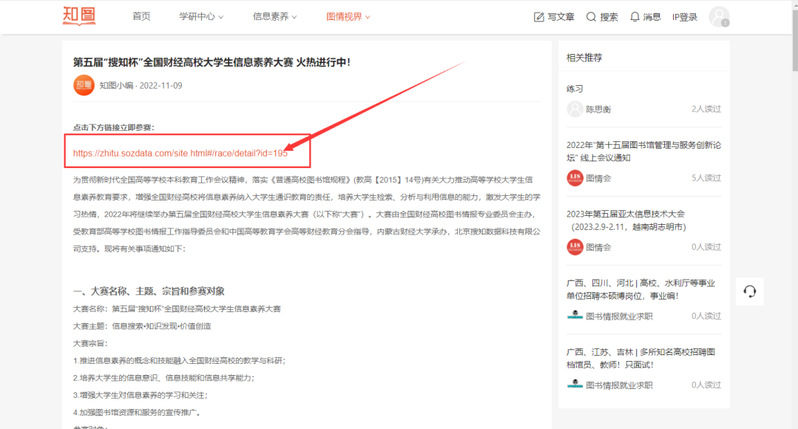Open 广西、江苏、吉林 recruitment article
This screenshot has width=798, height=429.
[641, 358]
